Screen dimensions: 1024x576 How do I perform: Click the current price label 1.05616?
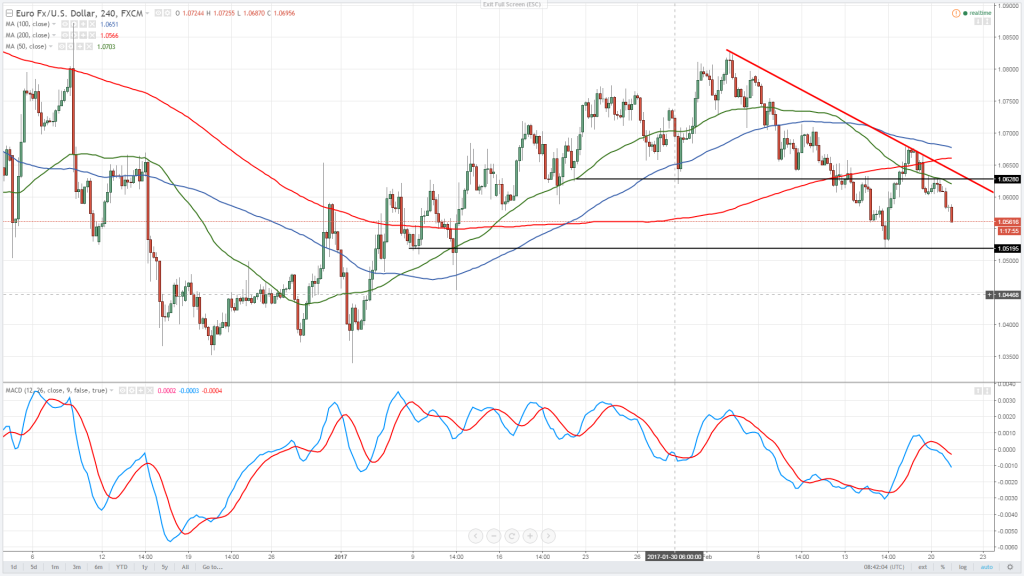pos(1007,222)
